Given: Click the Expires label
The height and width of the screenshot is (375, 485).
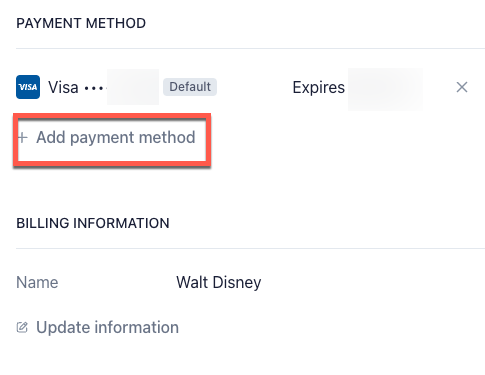Looking at the screenshot, I should pos(318,88).
